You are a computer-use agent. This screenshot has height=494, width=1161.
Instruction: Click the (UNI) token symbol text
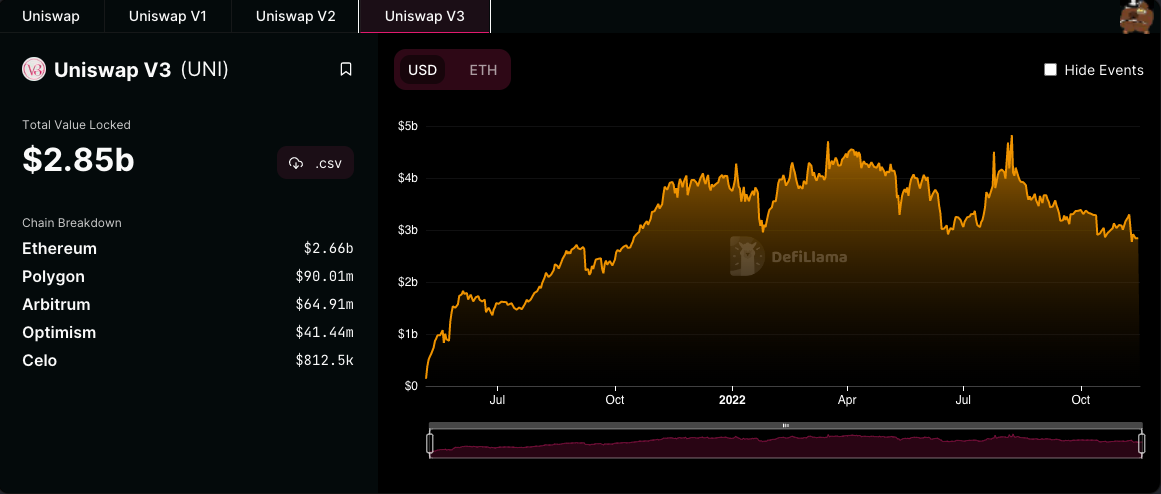[204, 70]
